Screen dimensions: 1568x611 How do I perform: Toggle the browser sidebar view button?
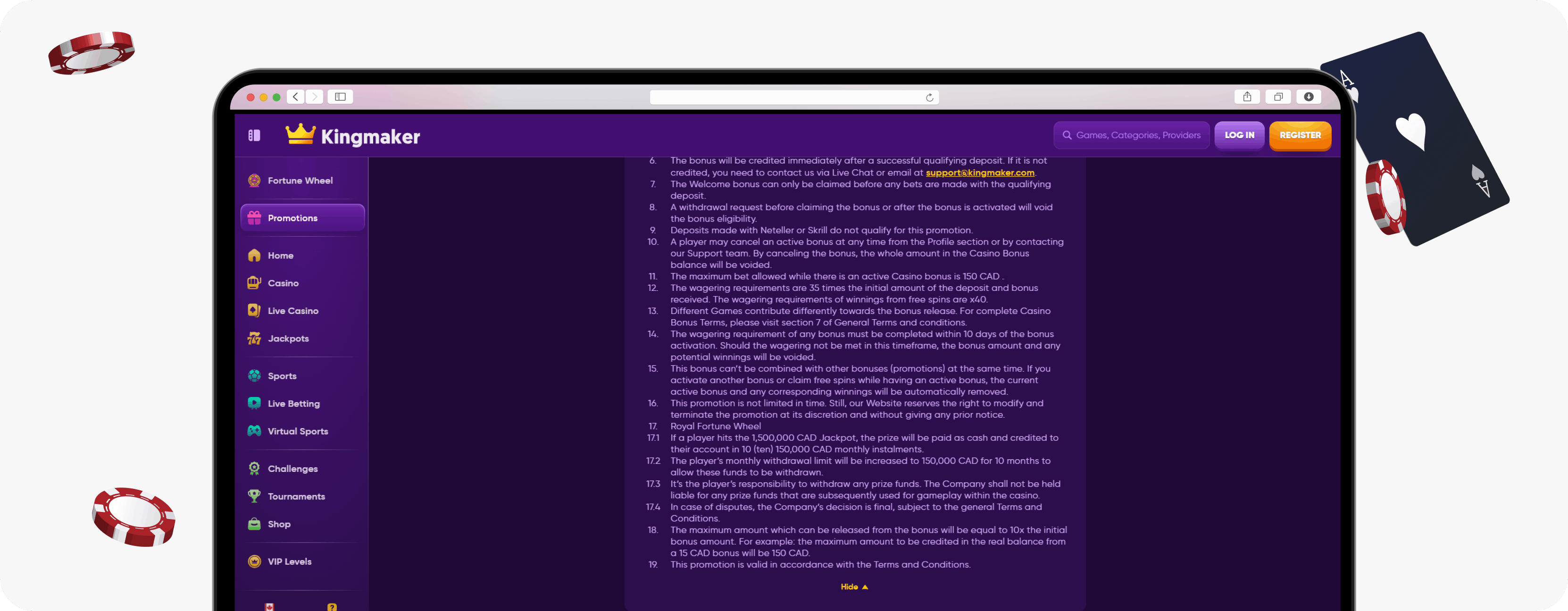(340, 97)
